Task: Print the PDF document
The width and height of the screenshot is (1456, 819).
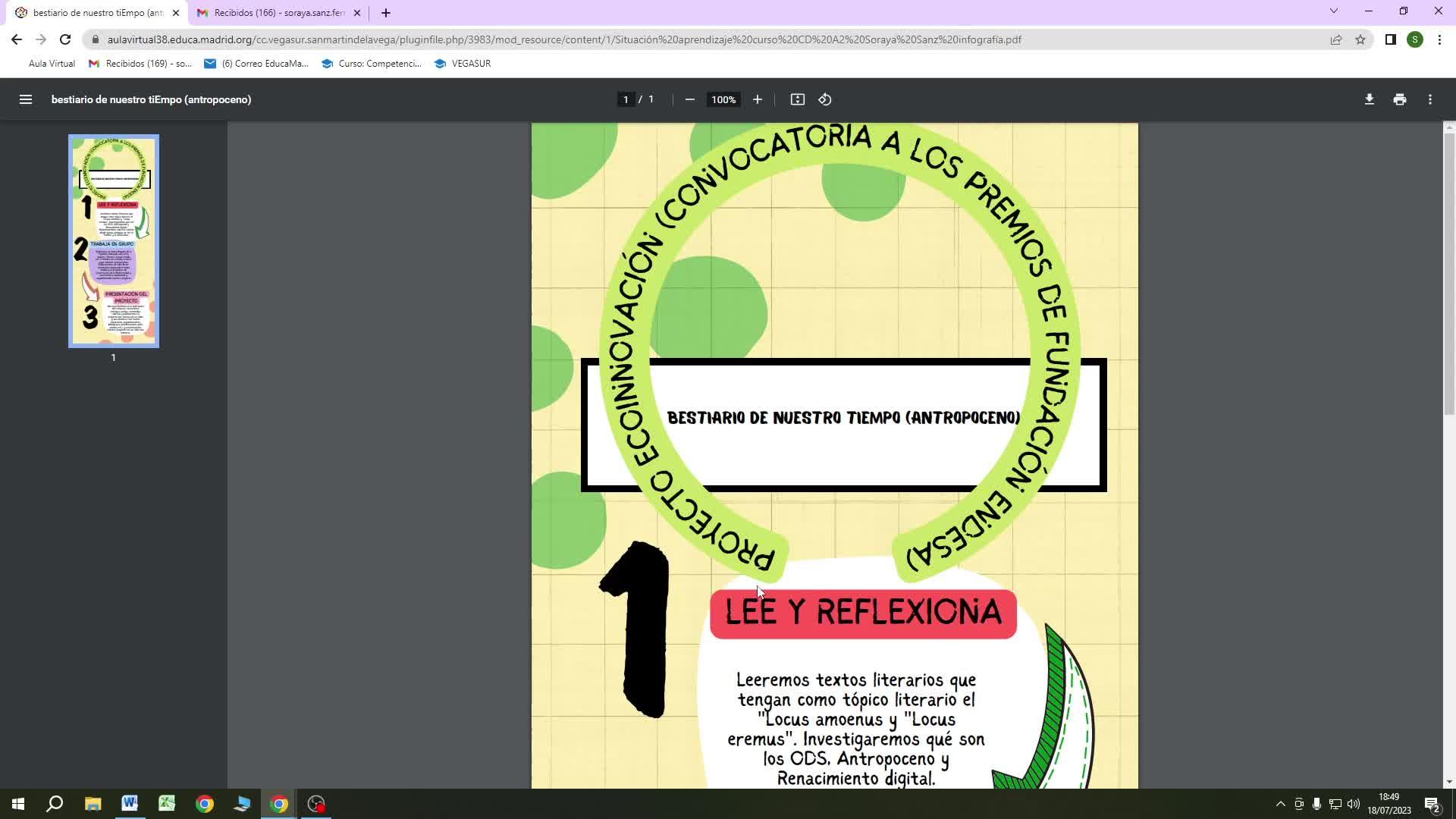Action: (x=1399, y=99)
